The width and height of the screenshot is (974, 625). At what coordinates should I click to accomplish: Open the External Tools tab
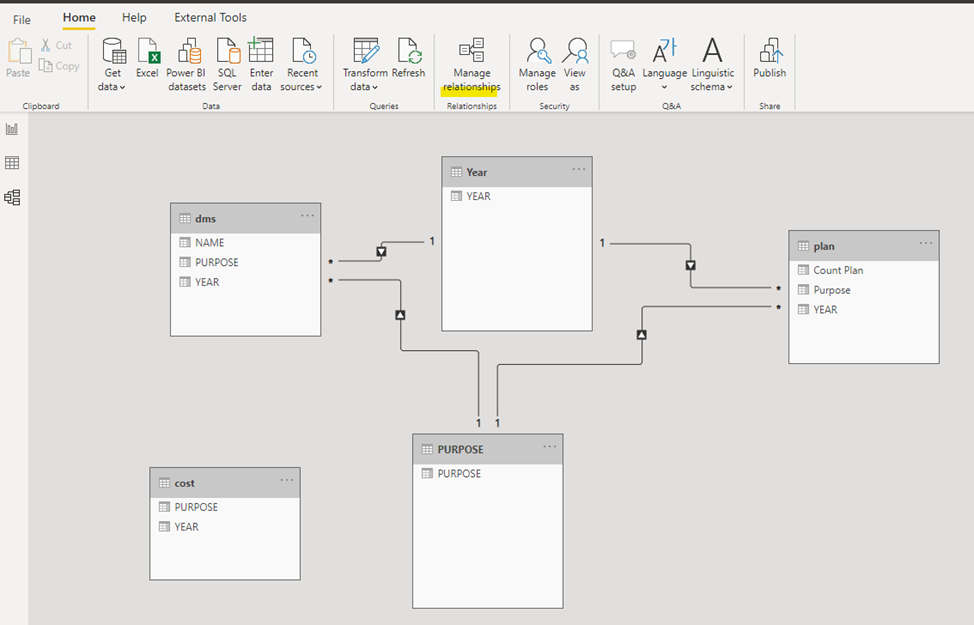click(x=211, y=18)
